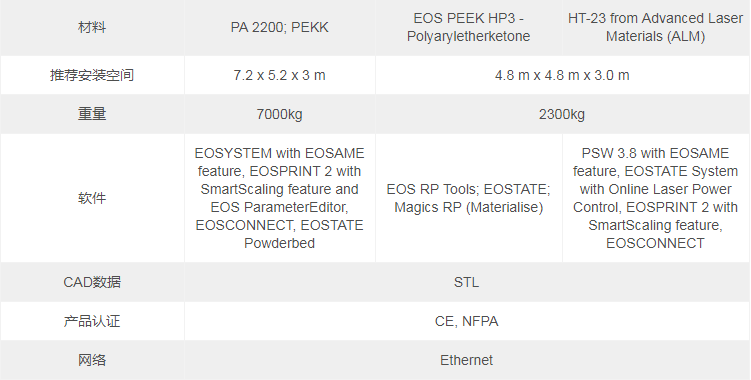Click the 产品认证 row label

(92, 321)
